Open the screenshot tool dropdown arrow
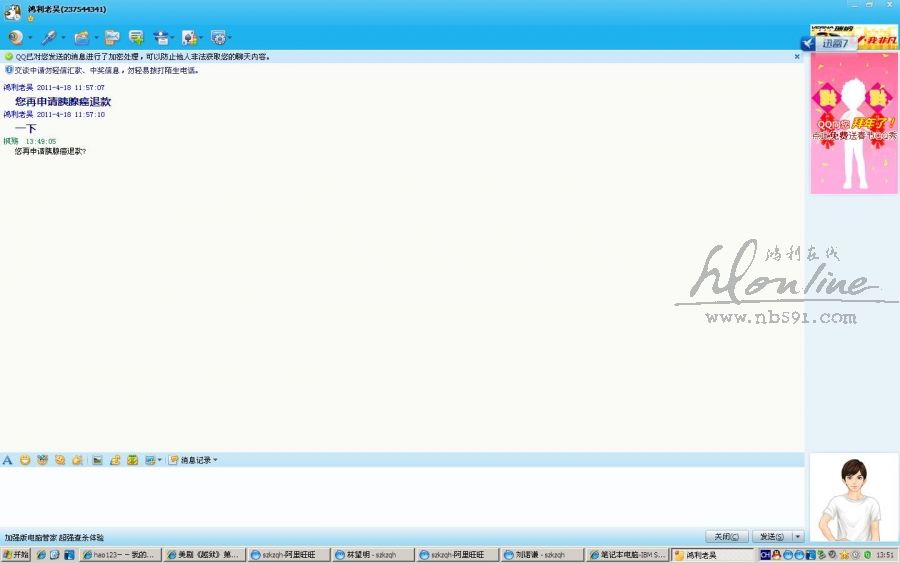This screenshot has width=900, height=563. [x=160, y=460]
